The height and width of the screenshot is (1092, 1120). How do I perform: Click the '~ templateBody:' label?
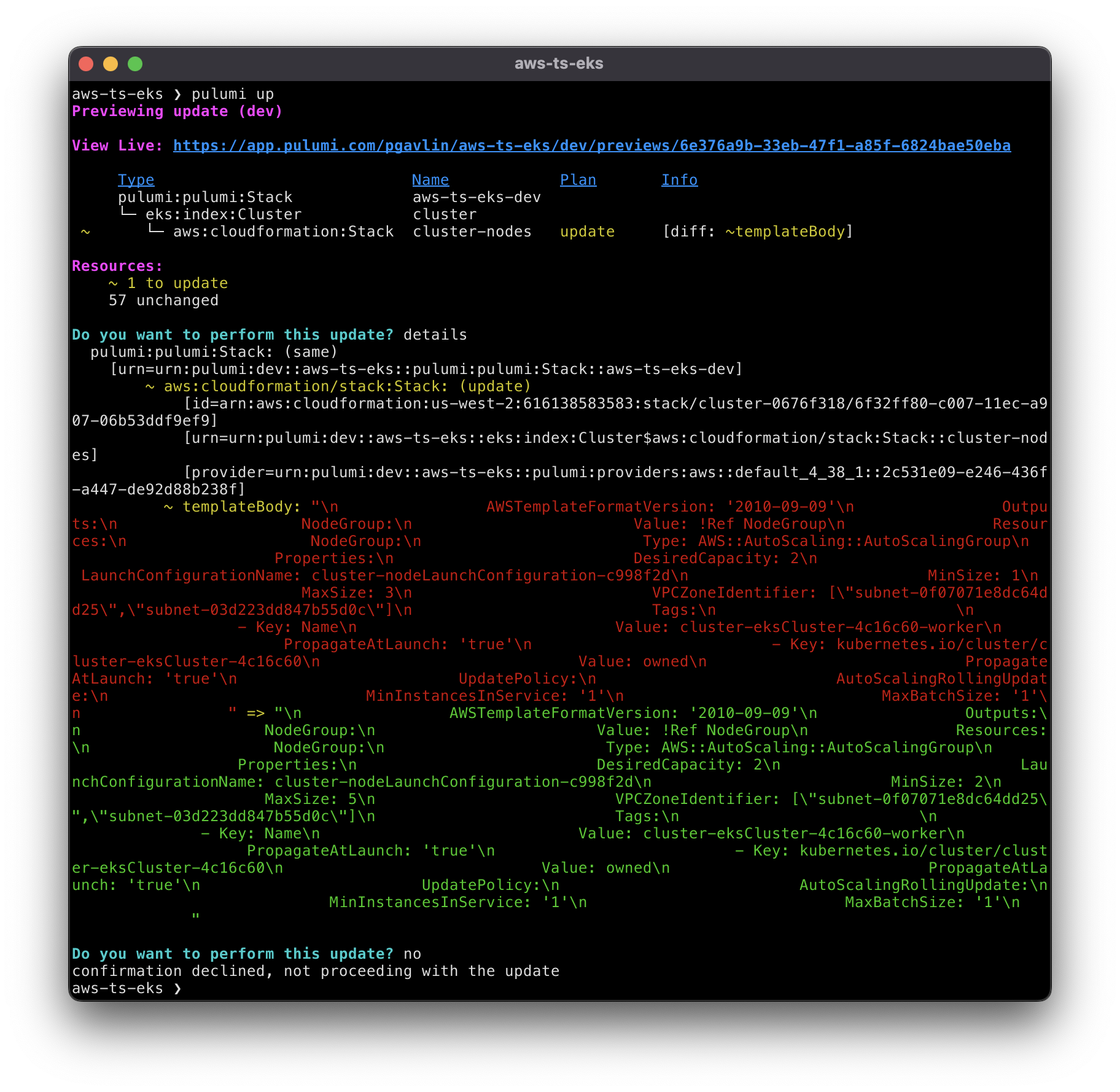pos(233,507)
